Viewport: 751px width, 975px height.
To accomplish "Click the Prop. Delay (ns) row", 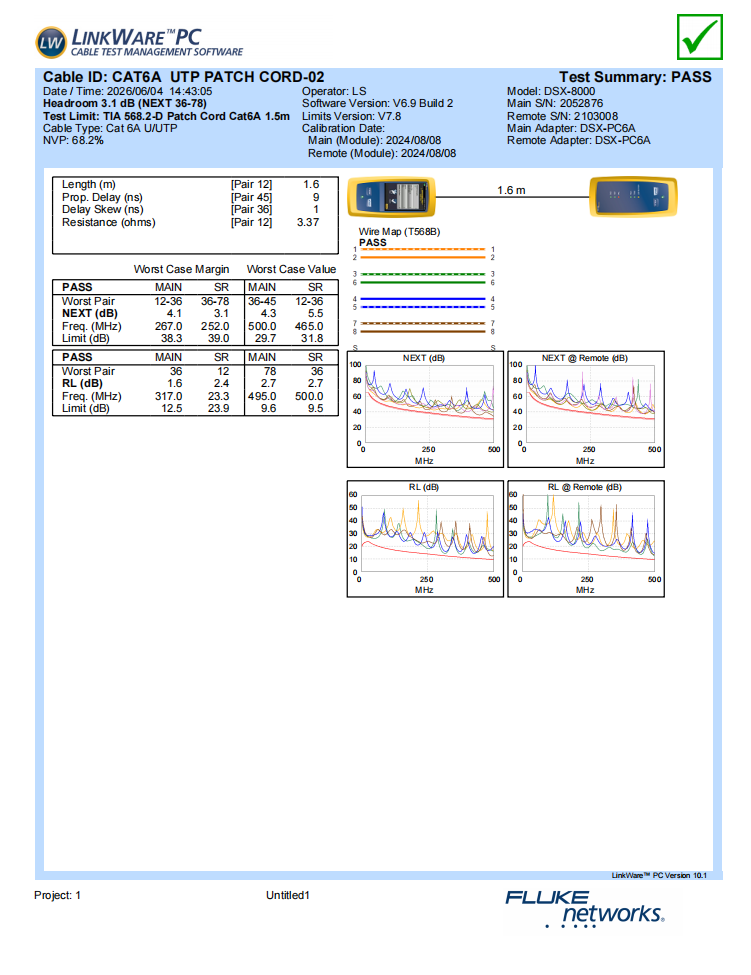I will pyautogui.click(x=190, y=197).
